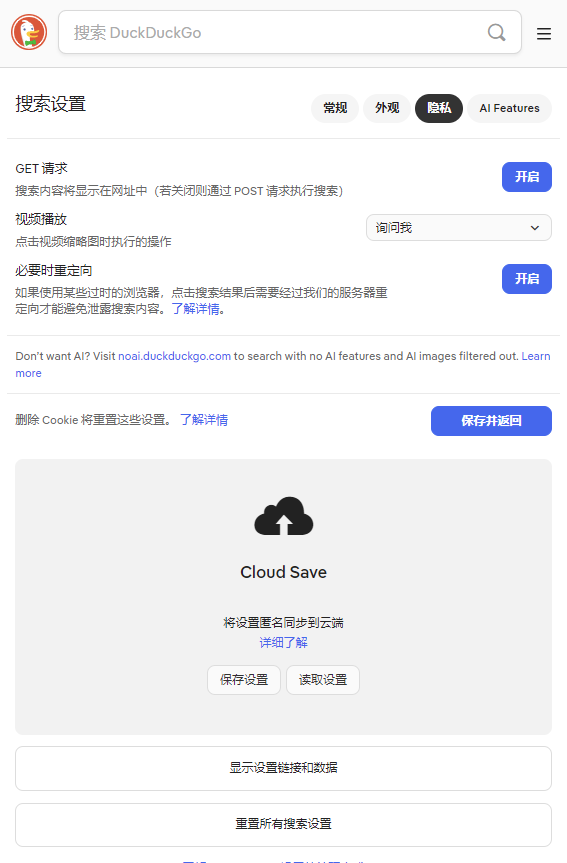Screen dimensions: 567x863
Task: Click the 读取设置 button
Action: tap(323, 680)
